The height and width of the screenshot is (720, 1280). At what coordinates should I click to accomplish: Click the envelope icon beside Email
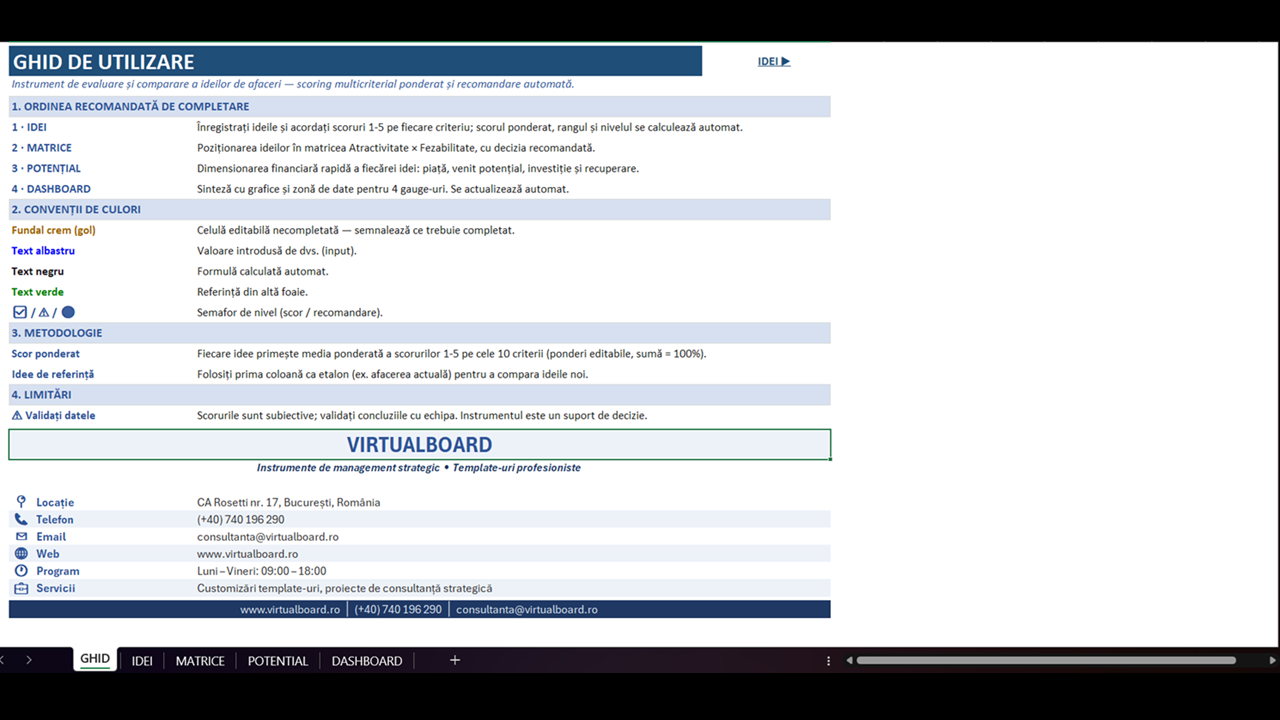pyautogui.click(x=21, y=536)
